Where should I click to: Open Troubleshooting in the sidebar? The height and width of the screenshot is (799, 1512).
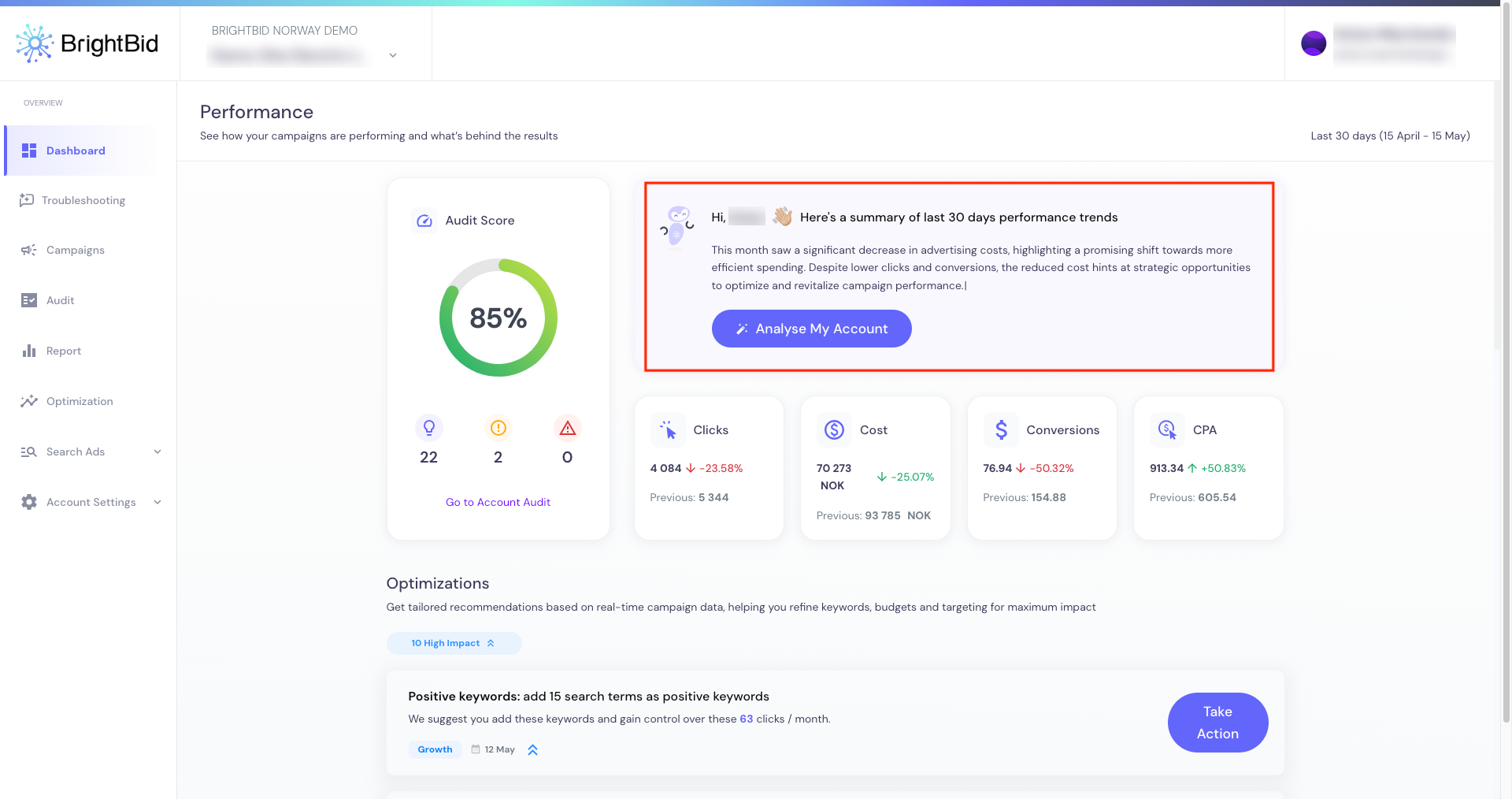83,200
